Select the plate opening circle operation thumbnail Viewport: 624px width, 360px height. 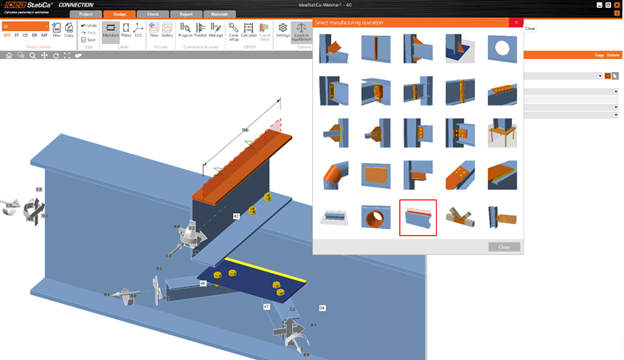(502, 49)
